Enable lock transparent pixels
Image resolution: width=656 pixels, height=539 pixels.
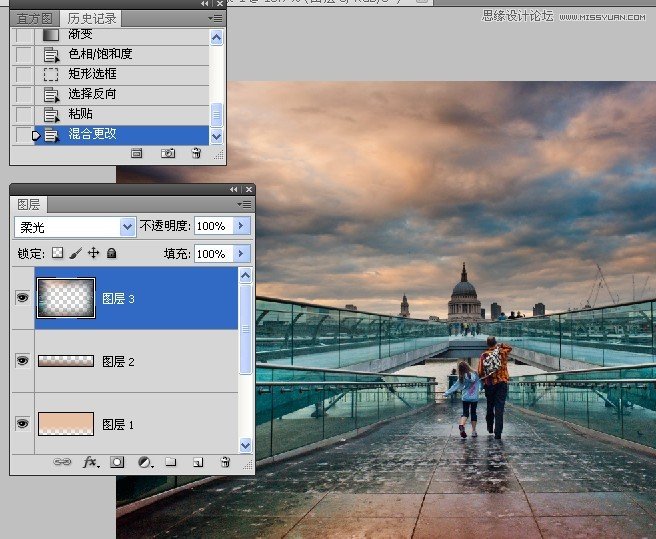tap(57, 254)
